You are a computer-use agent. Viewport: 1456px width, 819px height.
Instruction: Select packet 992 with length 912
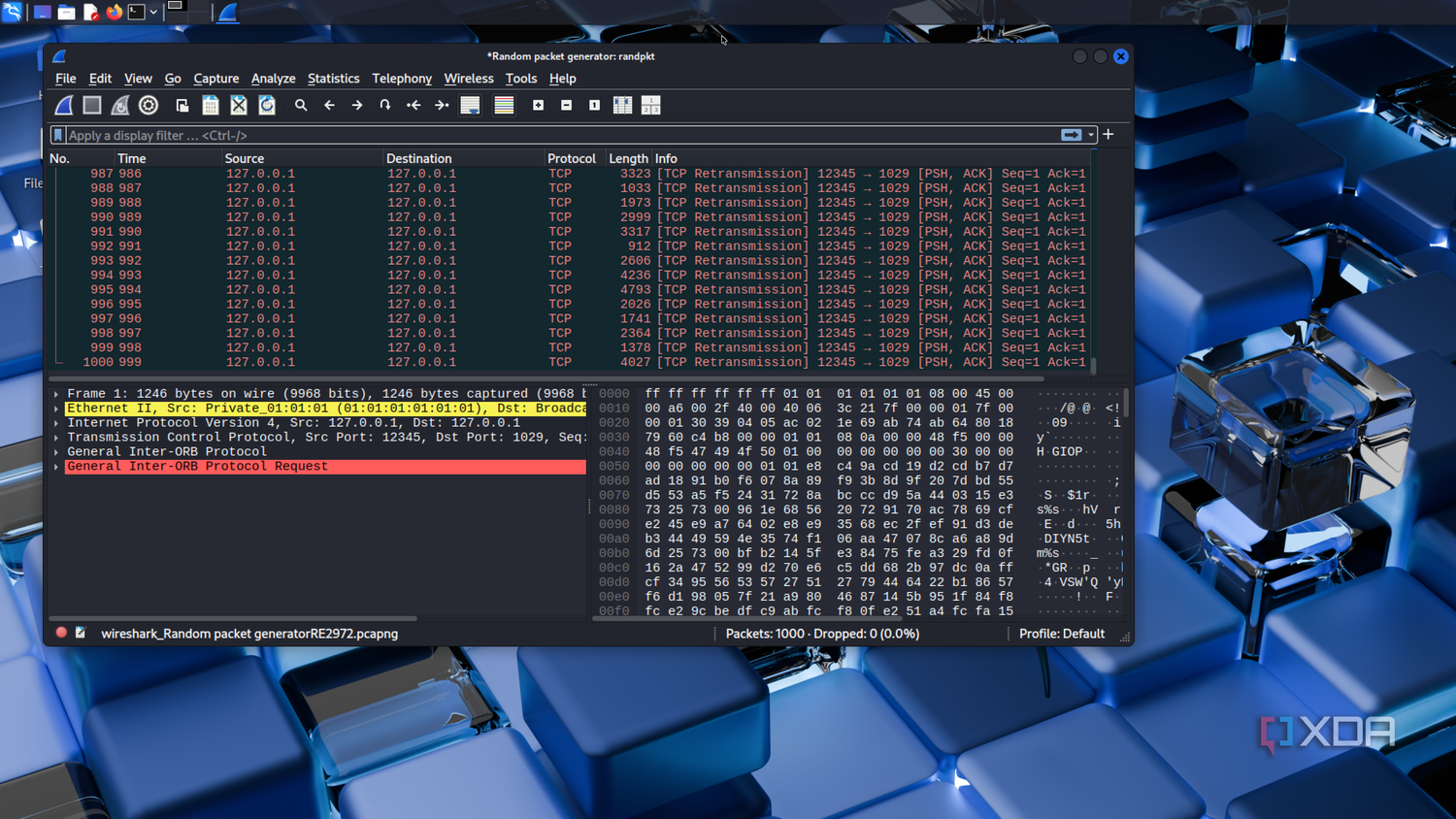[570, 246]
